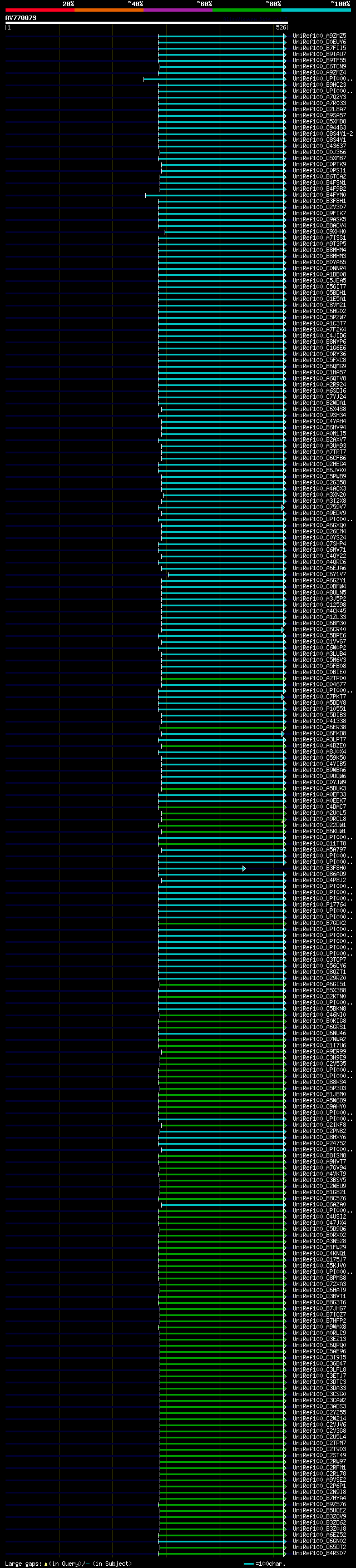Click the purple ~60% identity legend segment
The image size is (356, 1568).
tap(179, 10)
